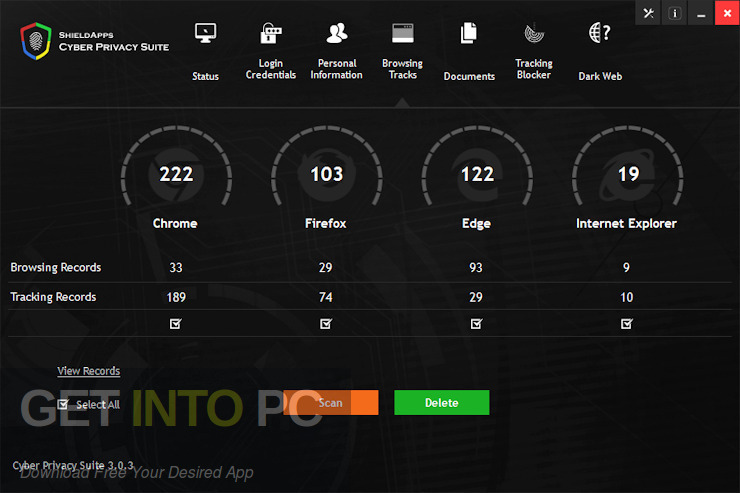Click the Firefox browser label

click(x=326, y=223)
